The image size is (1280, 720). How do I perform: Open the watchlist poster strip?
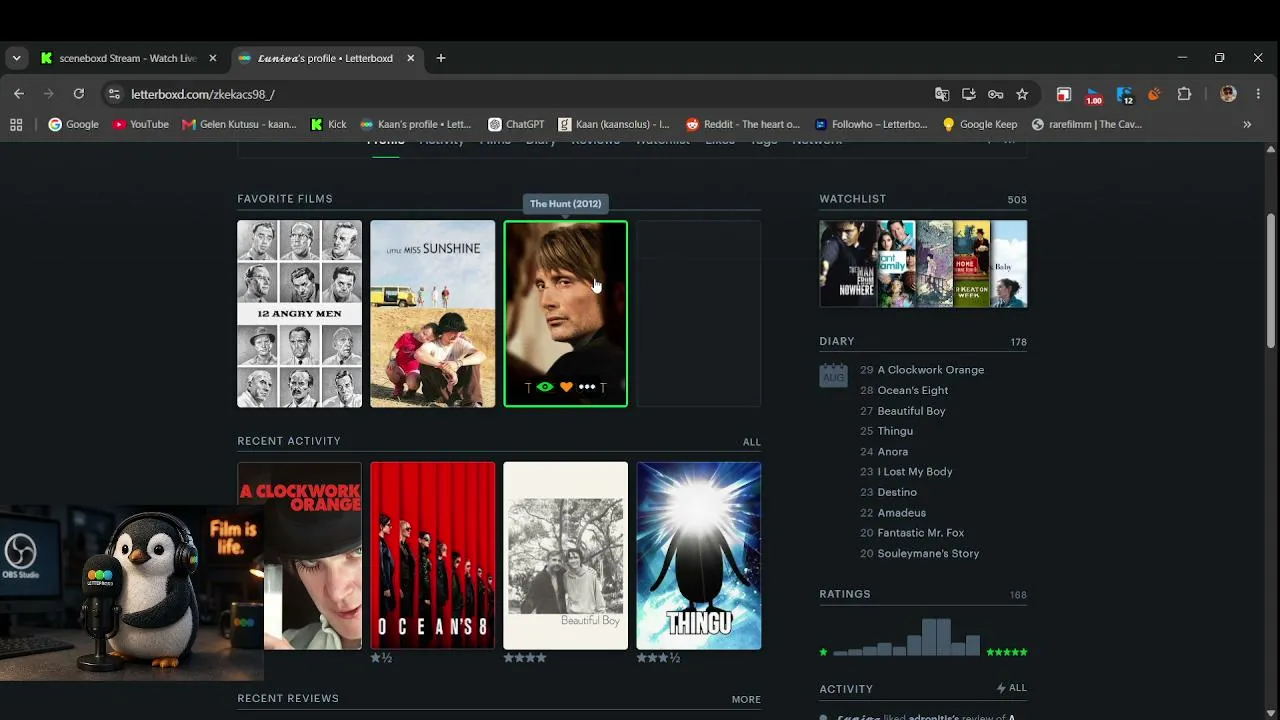pos(923,264)
